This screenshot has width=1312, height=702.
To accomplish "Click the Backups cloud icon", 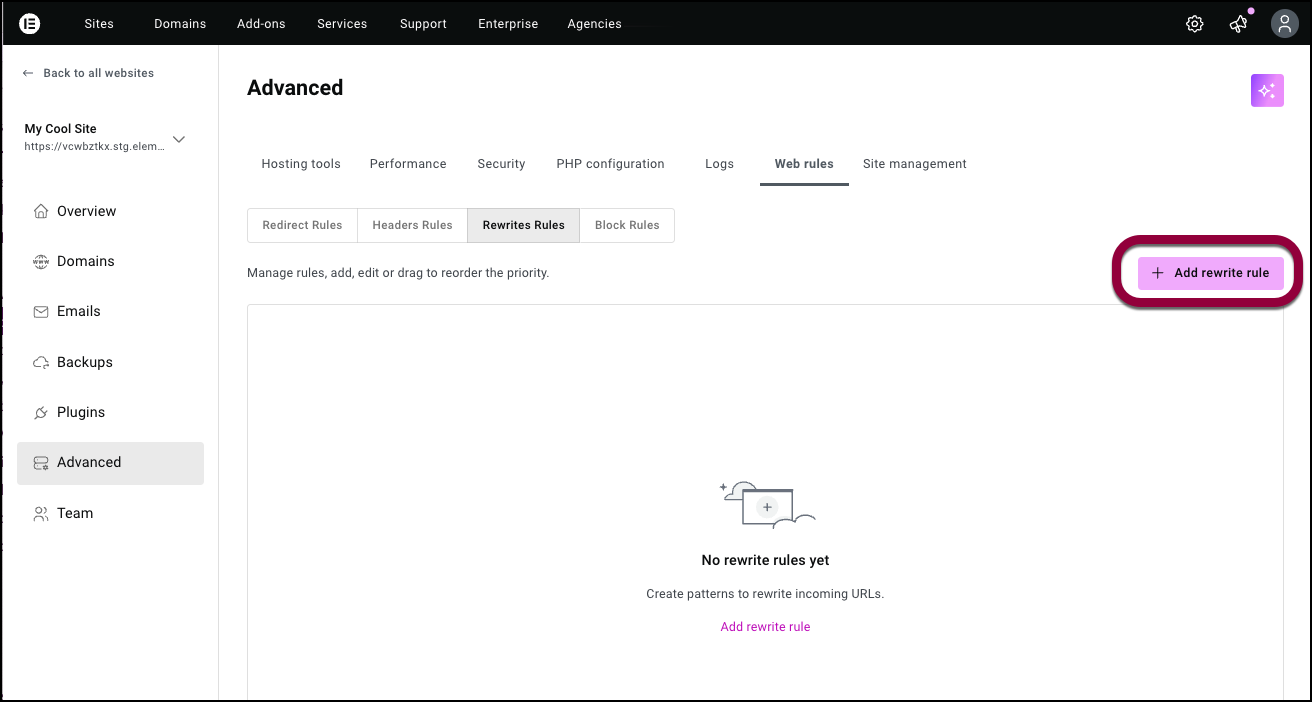I will [41, 362].
